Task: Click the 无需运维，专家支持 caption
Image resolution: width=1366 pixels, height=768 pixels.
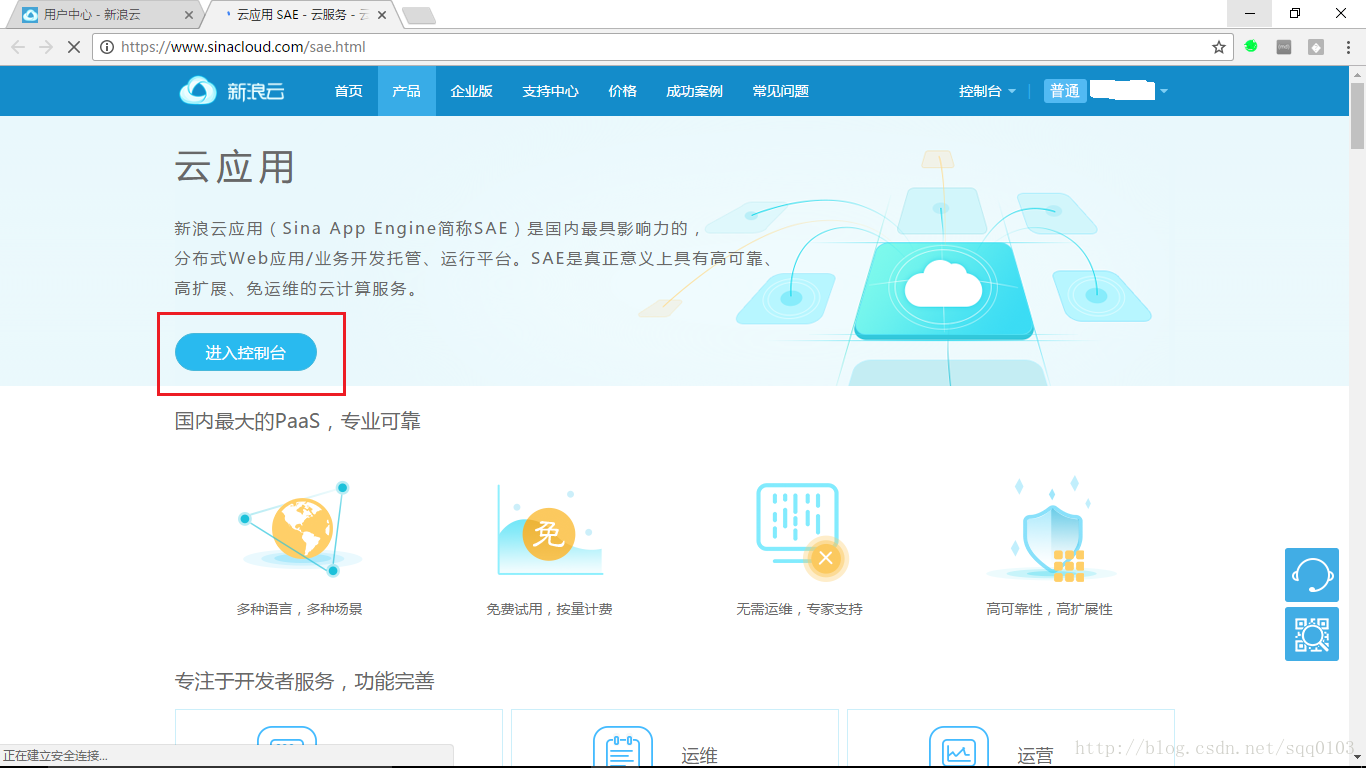Action: point(799,609)
